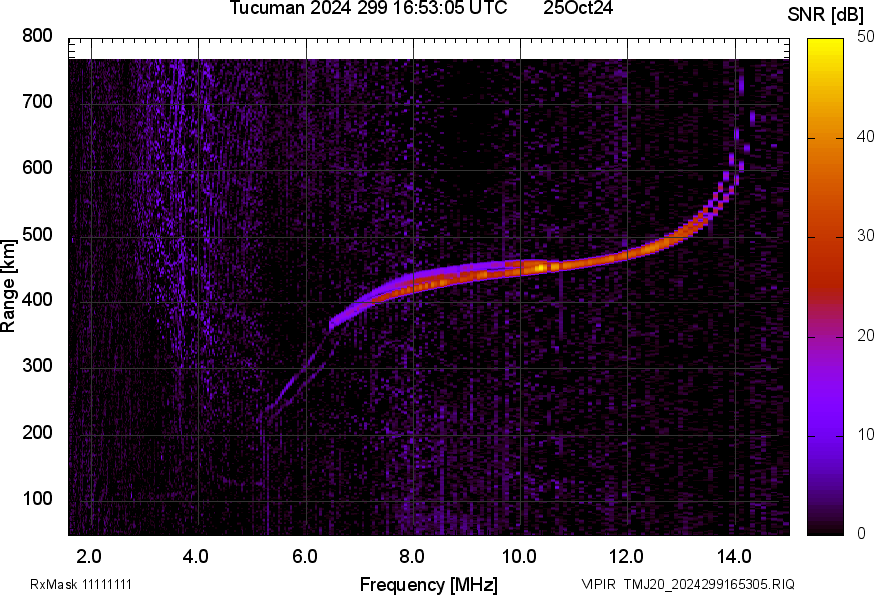Click the range tick label '800'
The width and height of the screenshot is (874, 595).
[37, 36]
